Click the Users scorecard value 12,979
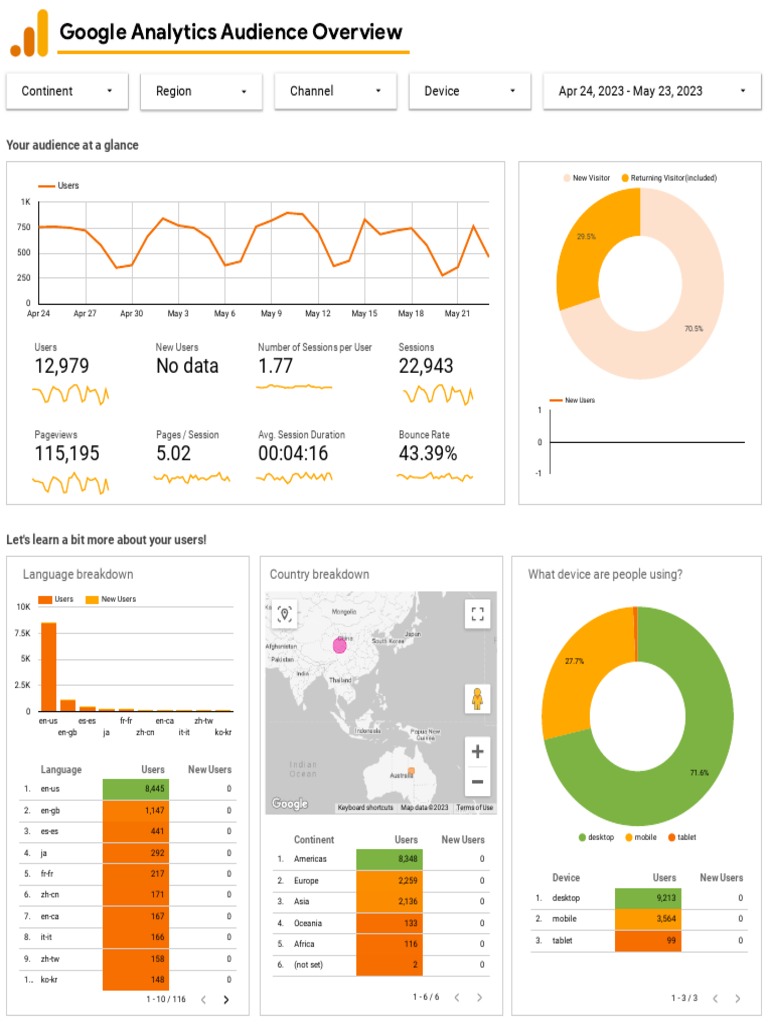768x1024 pixels. (61, 366)
